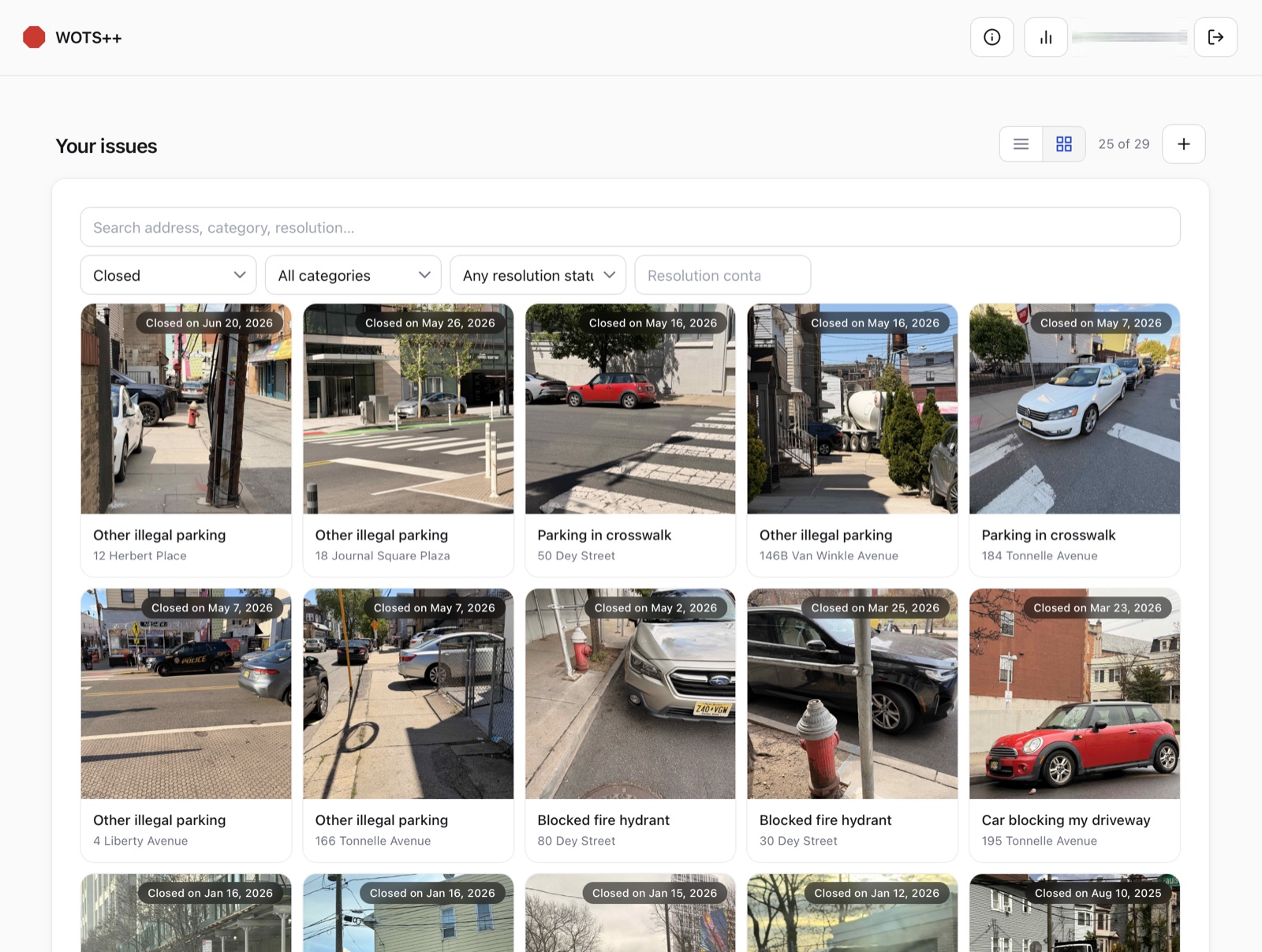Click the 'Your issues' heading
Viewport: 1262px width, 952px height.
pyautogui.click(x=106, y=146)
